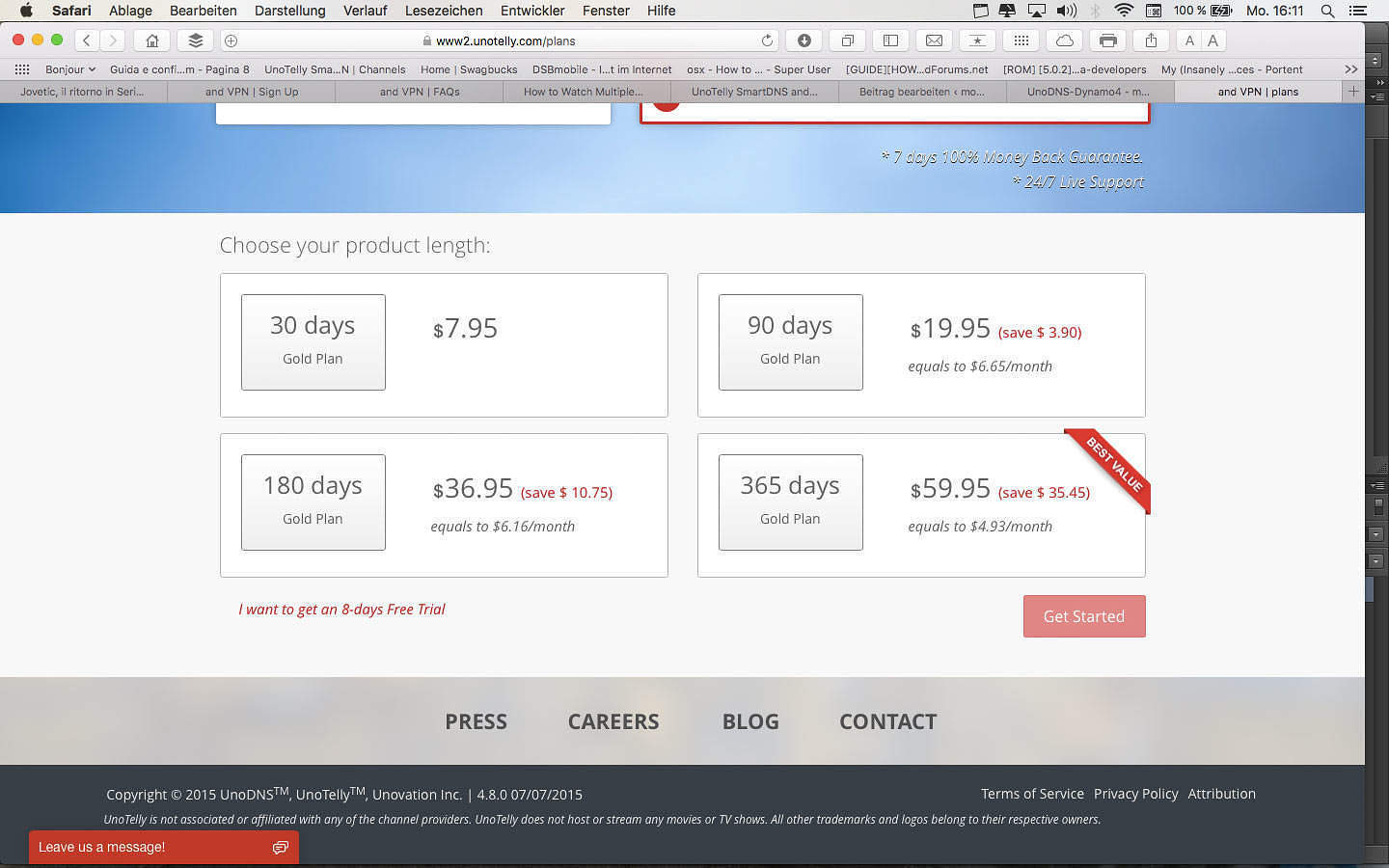The height and width of the screenshot is (868, 1389).
Task: Reload the page with the refresh icon
Action: pos(767,41)
